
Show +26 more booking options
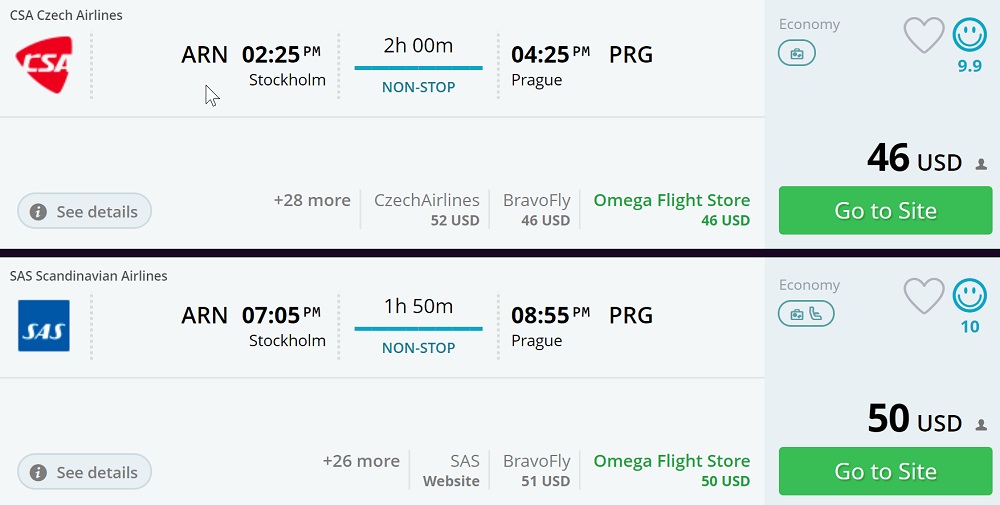pyautogui.click(x=361, y=461)
